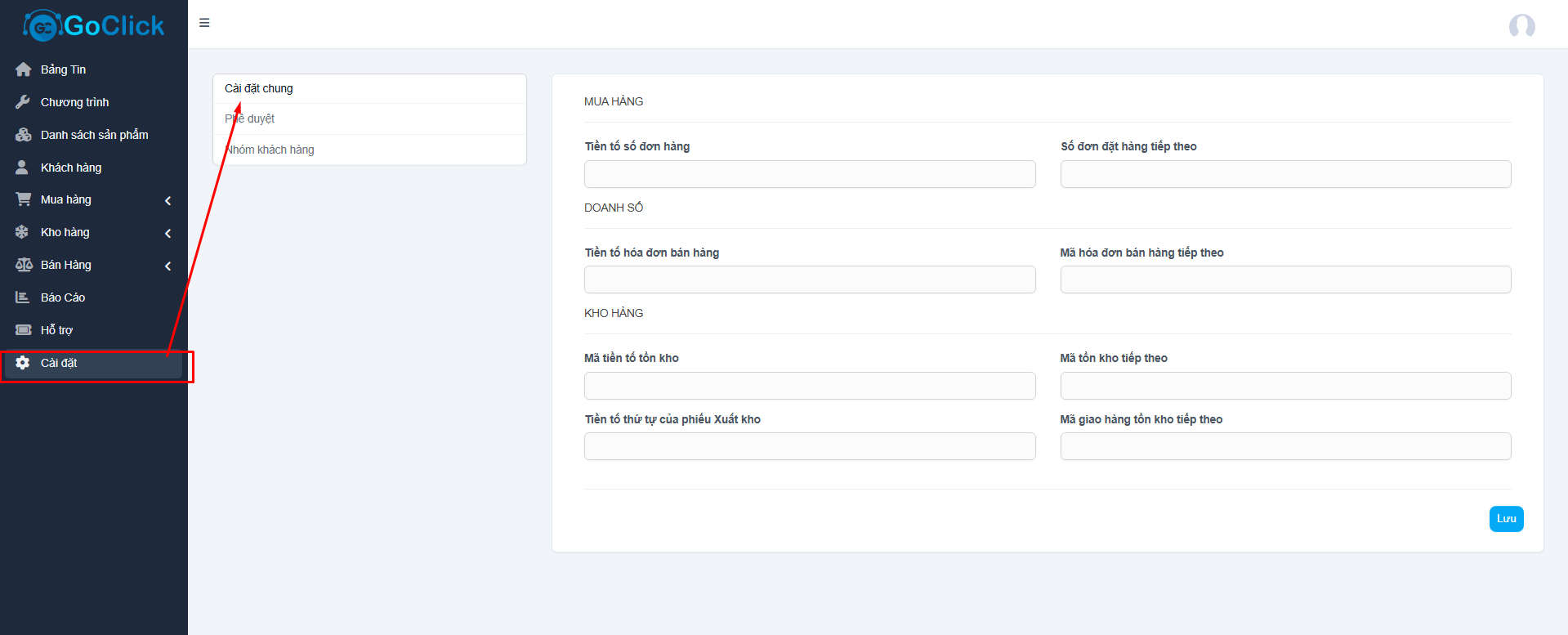Click the home icon beside Bảng Tin
The height and width of the screenshot is (635, 1568).
(23, 69)
